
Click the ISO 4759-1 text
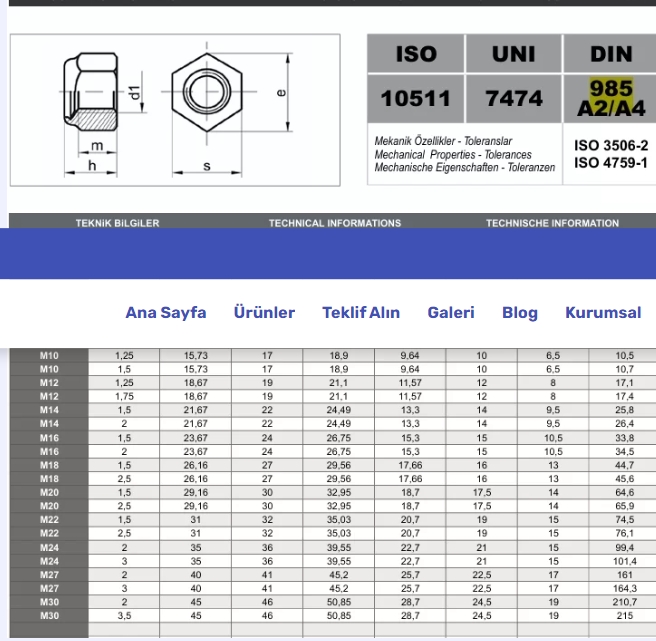pos(611,163)
